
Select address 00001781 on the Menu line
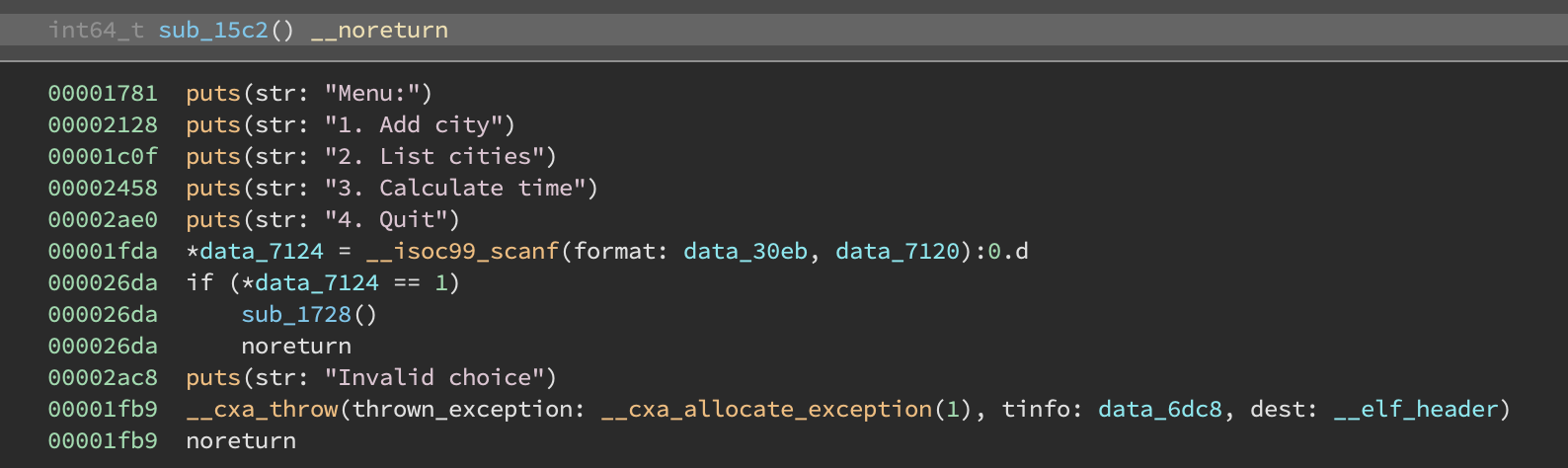coord(103,94)
